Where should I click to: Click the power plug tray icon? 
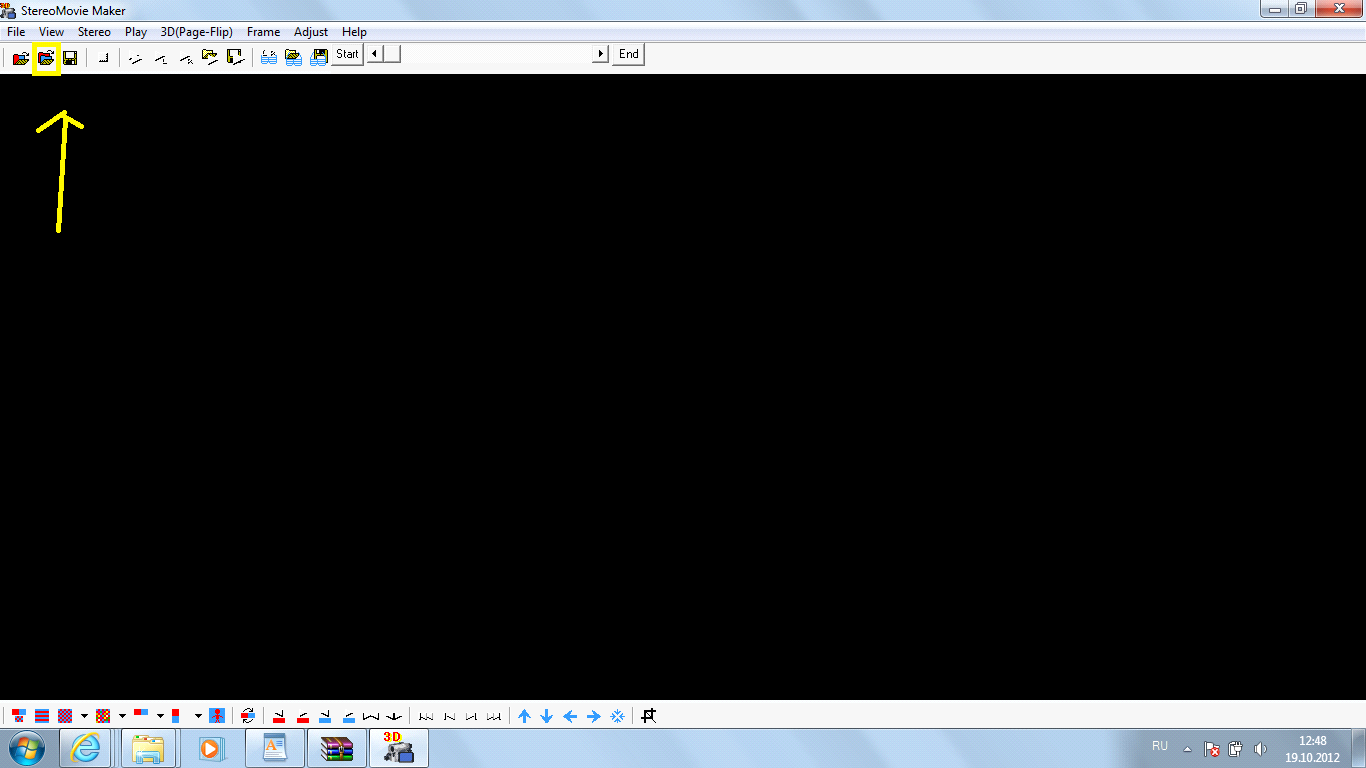click(x=1235, y=749)
